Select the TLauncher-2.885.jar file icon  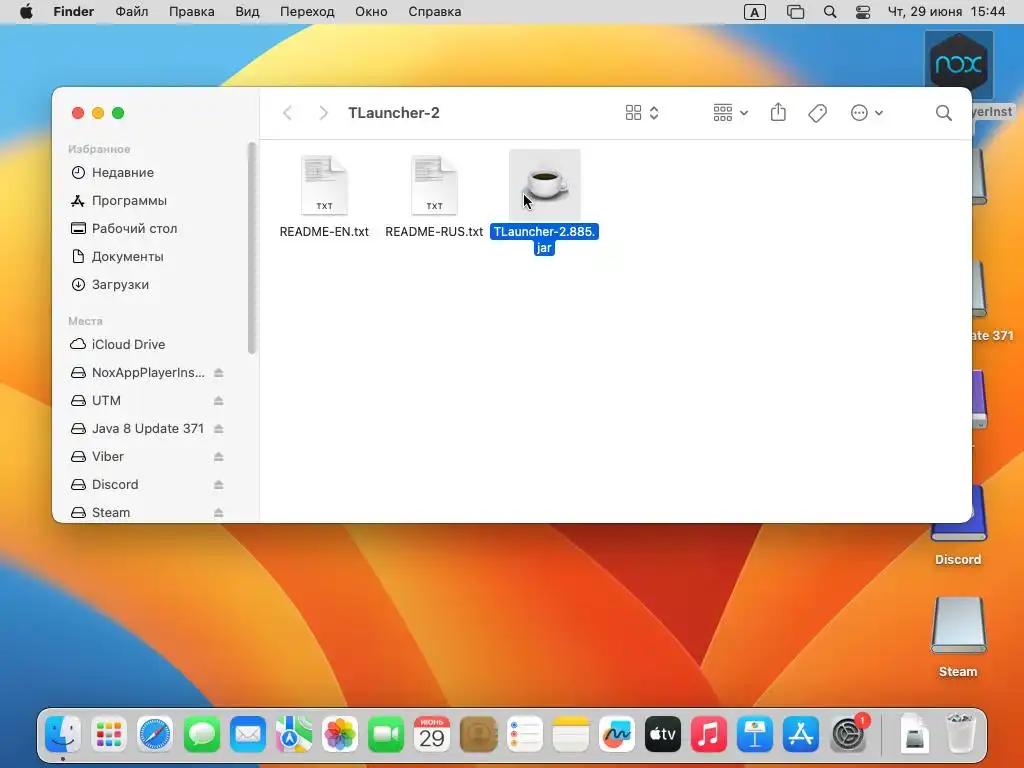[545, 185]
